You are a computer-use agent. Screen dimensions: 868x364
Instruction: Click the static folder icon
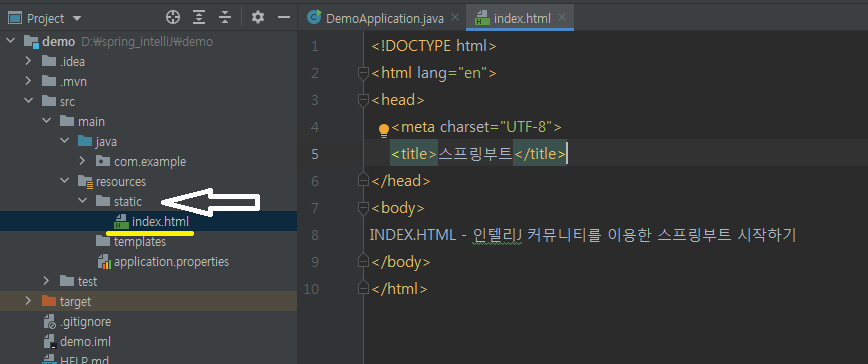coord(103,201)
